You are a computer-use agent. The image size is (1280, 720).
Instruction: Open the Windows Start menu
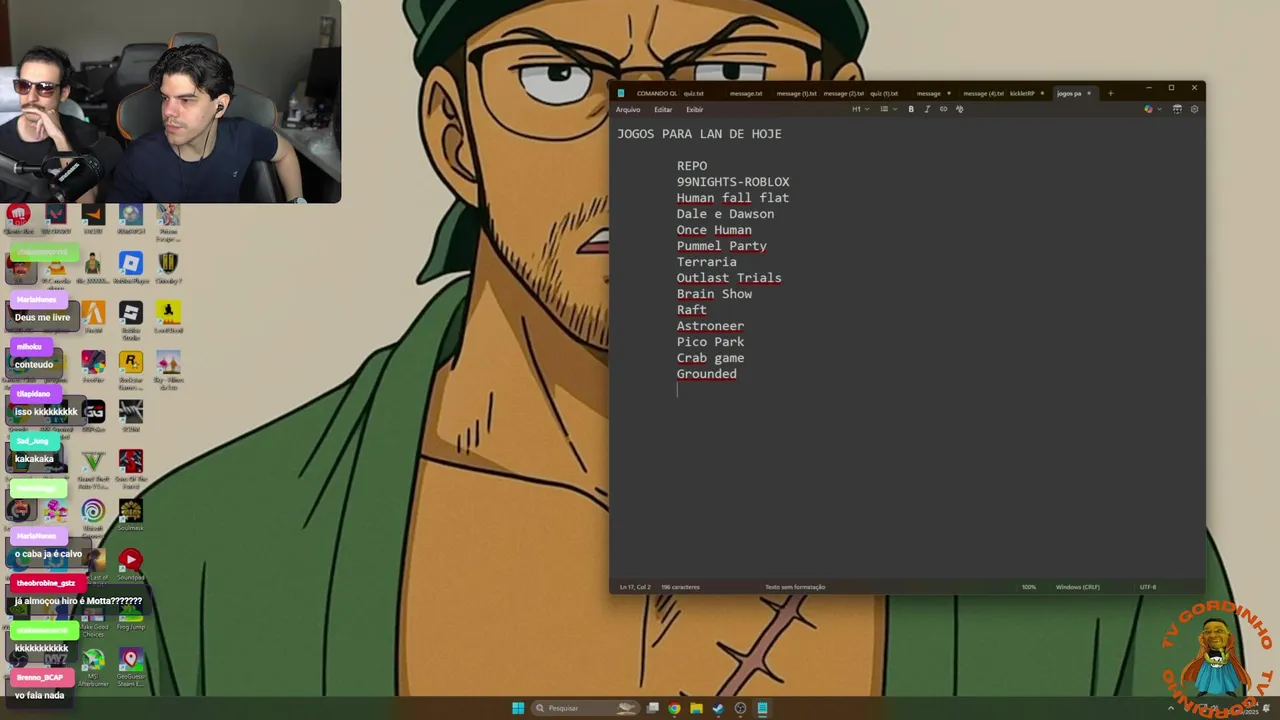(518, 708)
